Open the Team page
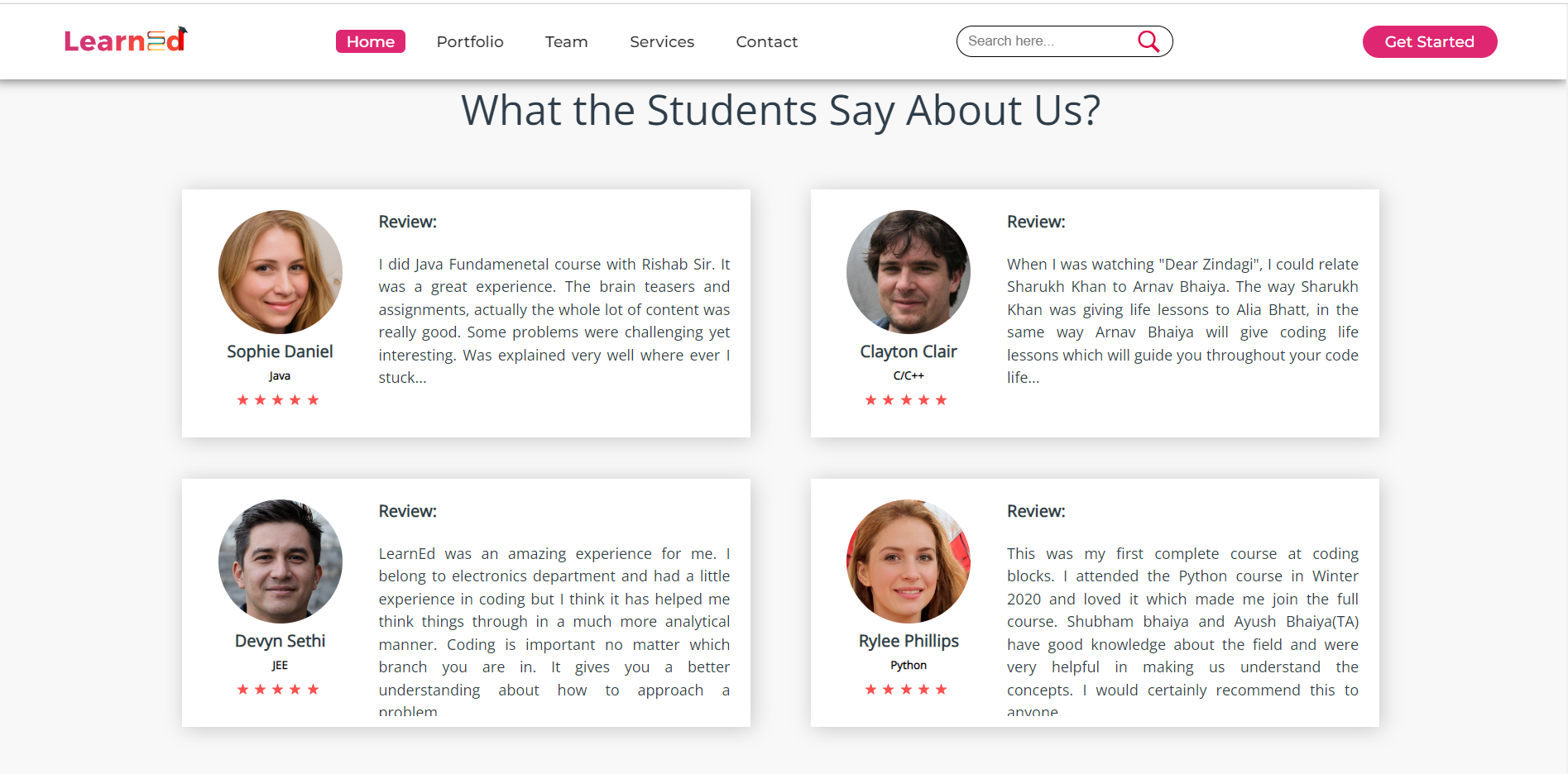 [x=565, y=41]
